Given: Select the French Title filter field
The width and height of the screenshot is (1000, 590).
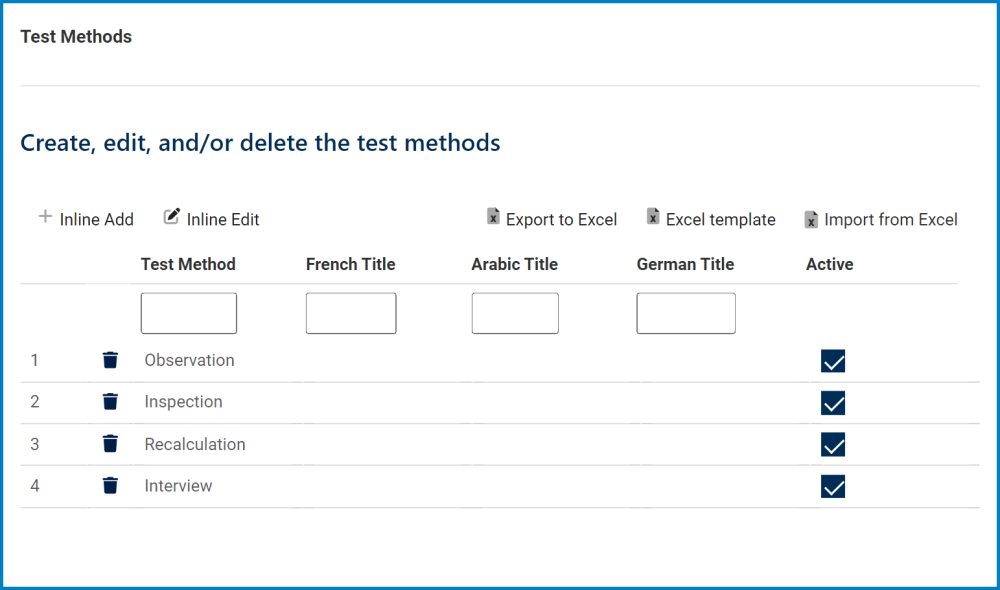Looking at the screenshot, I should [350, 313].
